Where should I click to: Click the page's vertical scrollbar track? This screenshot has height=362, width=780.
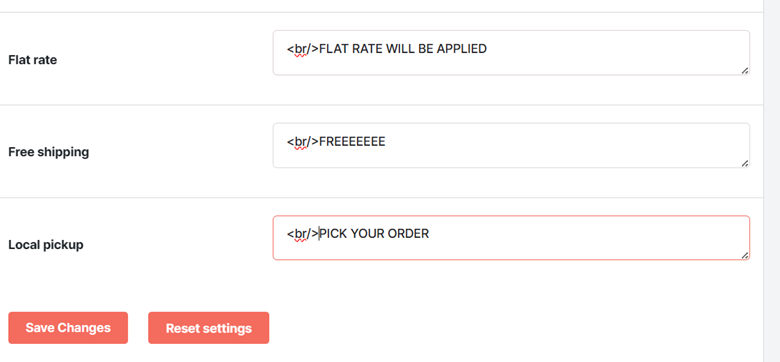(x=772, y=181)
